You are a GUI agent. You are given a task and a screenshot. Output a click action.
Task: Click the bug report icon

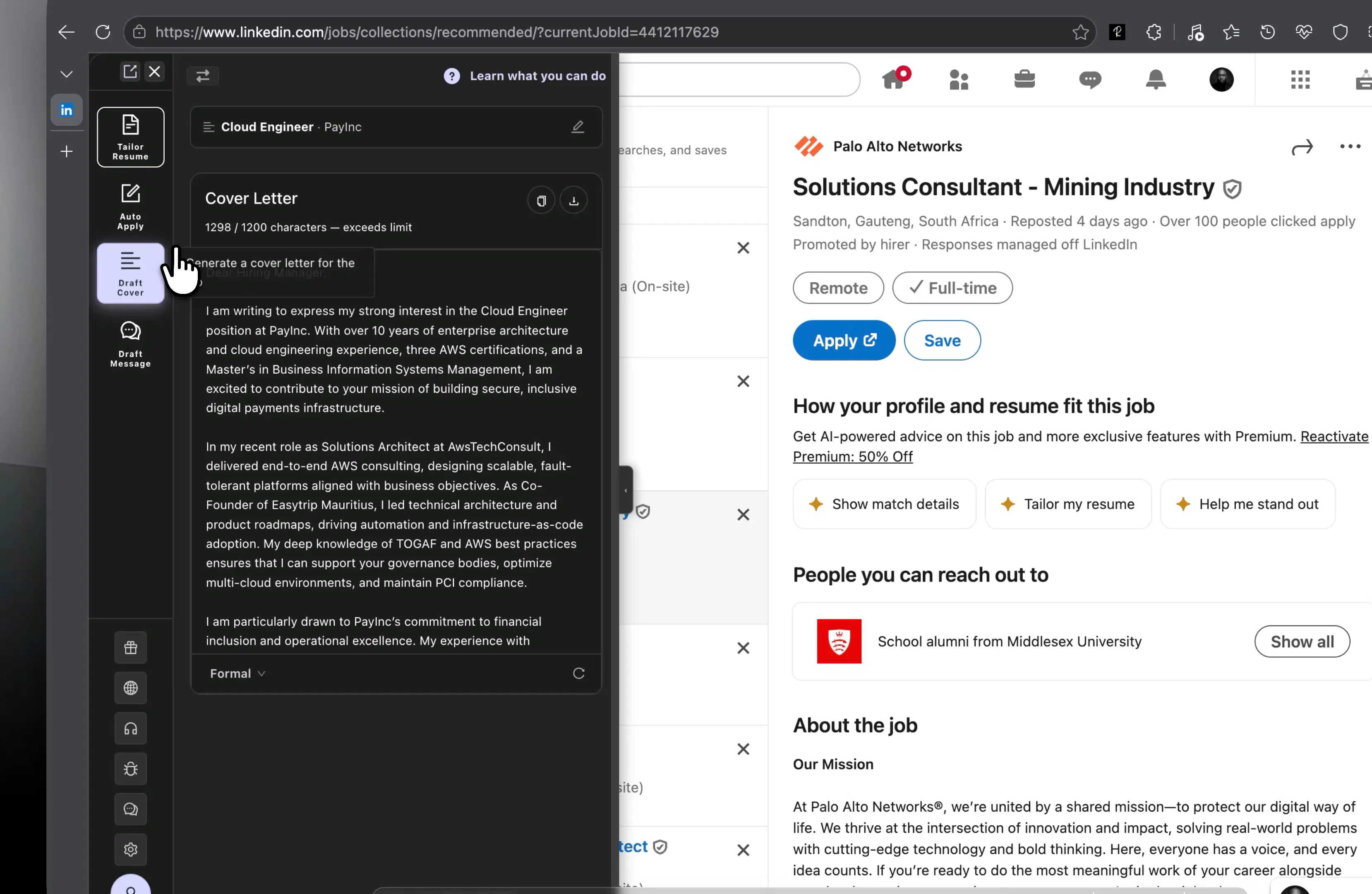pos(131,769)
